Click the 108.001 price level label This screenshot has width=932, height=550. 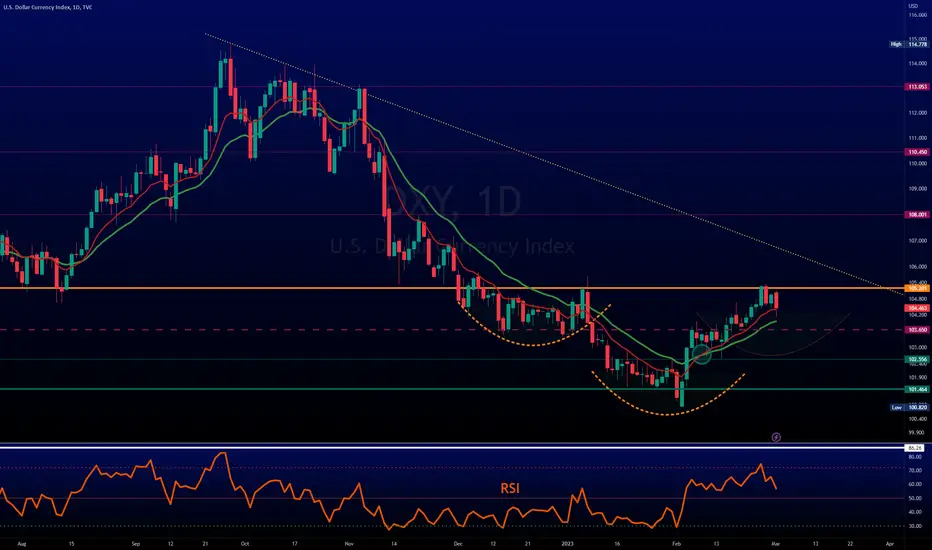click(917, 215)
